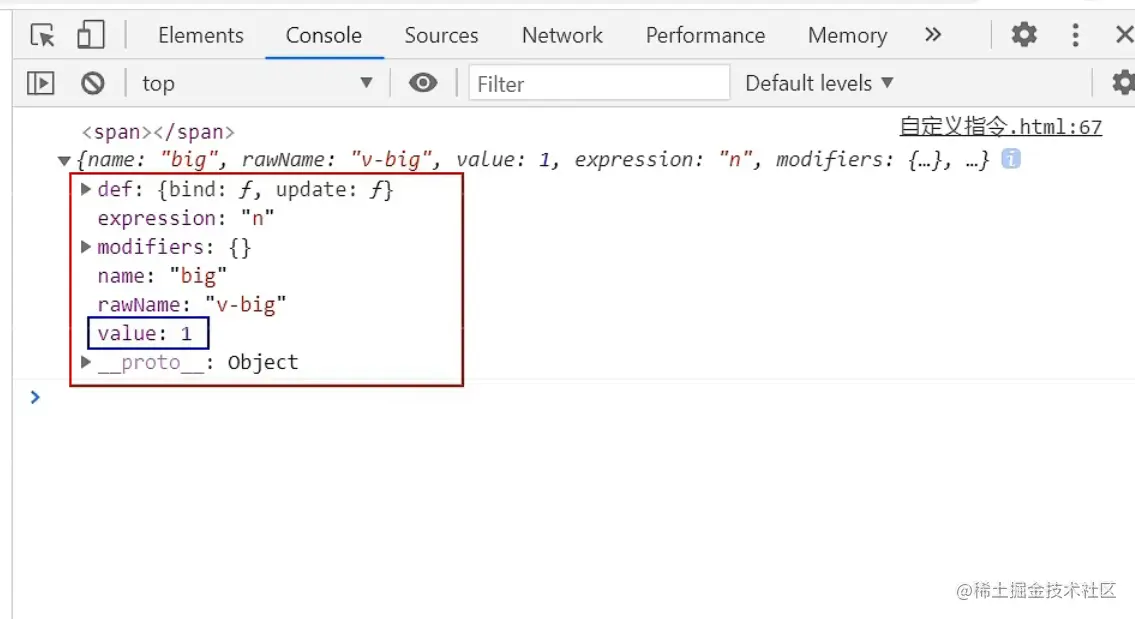1135x619 pixels.
Task: Open DevTools settings gear in tab bar
Action: 1024,36
